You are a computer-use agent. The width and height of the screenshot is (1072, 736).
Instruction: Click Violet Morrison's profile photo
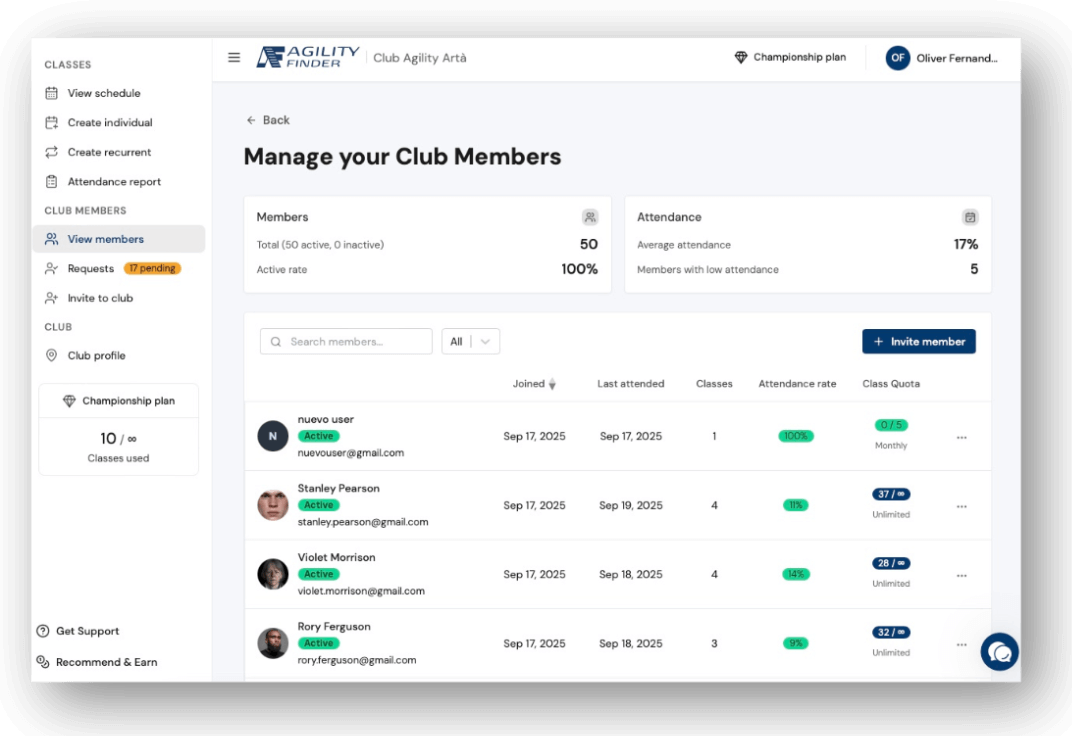point(273,574)
